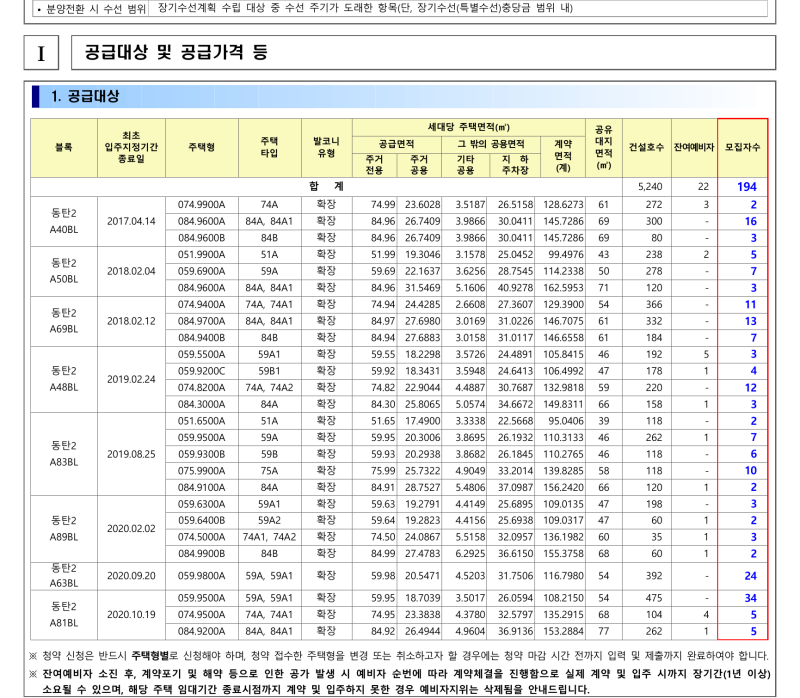Click the section heading '공급대상 및 공급가격 등'

[x=176, y=52]
